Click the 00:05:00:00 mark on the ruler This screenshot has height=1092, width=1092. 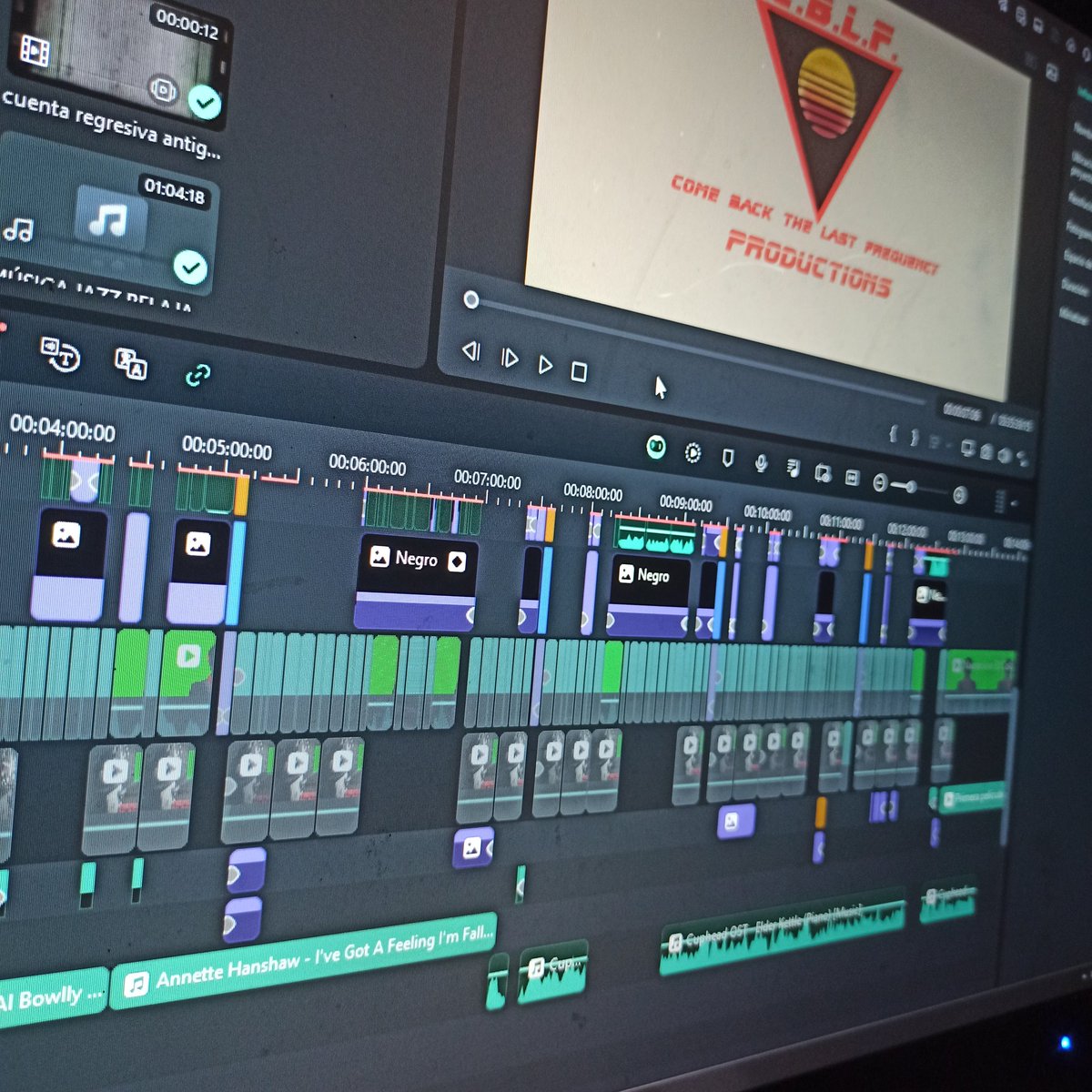(x=227, y=448)
